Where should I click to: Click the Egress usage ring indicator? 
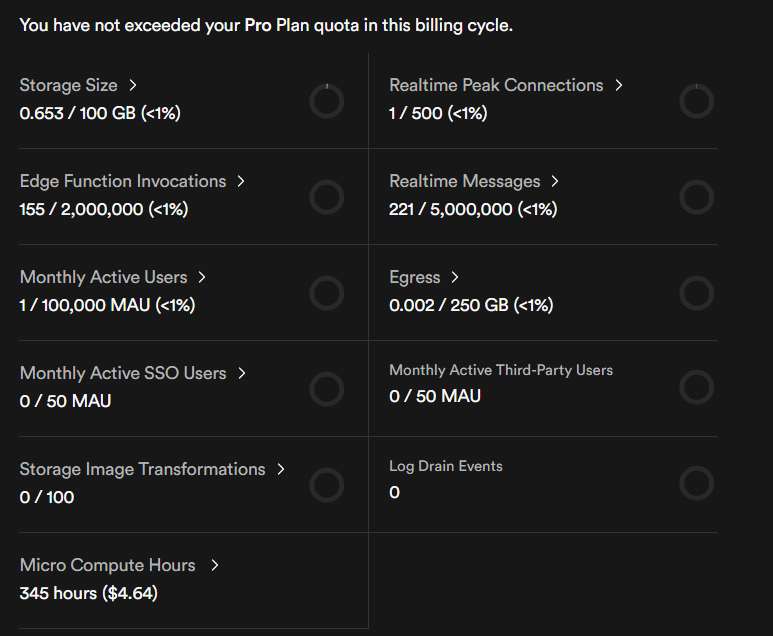pos(696,293)
